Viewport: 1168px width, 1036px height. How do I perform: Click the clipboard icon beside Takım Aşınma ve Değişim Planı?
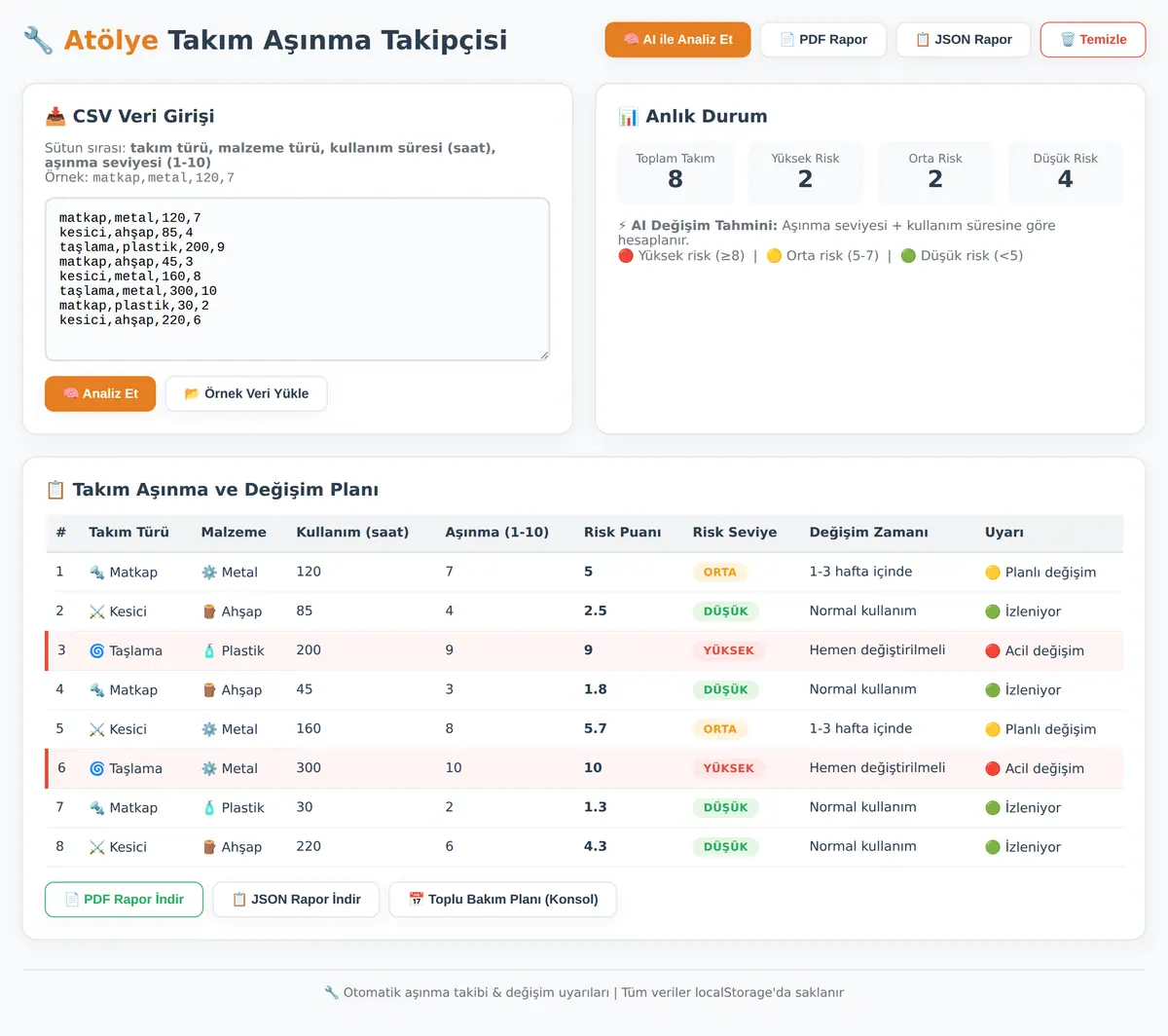click(55, 490)
